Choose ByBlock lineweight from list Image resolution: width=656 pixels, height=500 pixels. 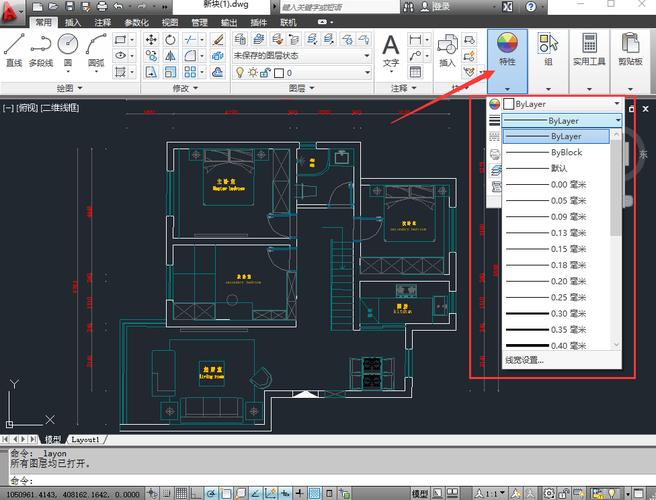[x=556, y=152]
